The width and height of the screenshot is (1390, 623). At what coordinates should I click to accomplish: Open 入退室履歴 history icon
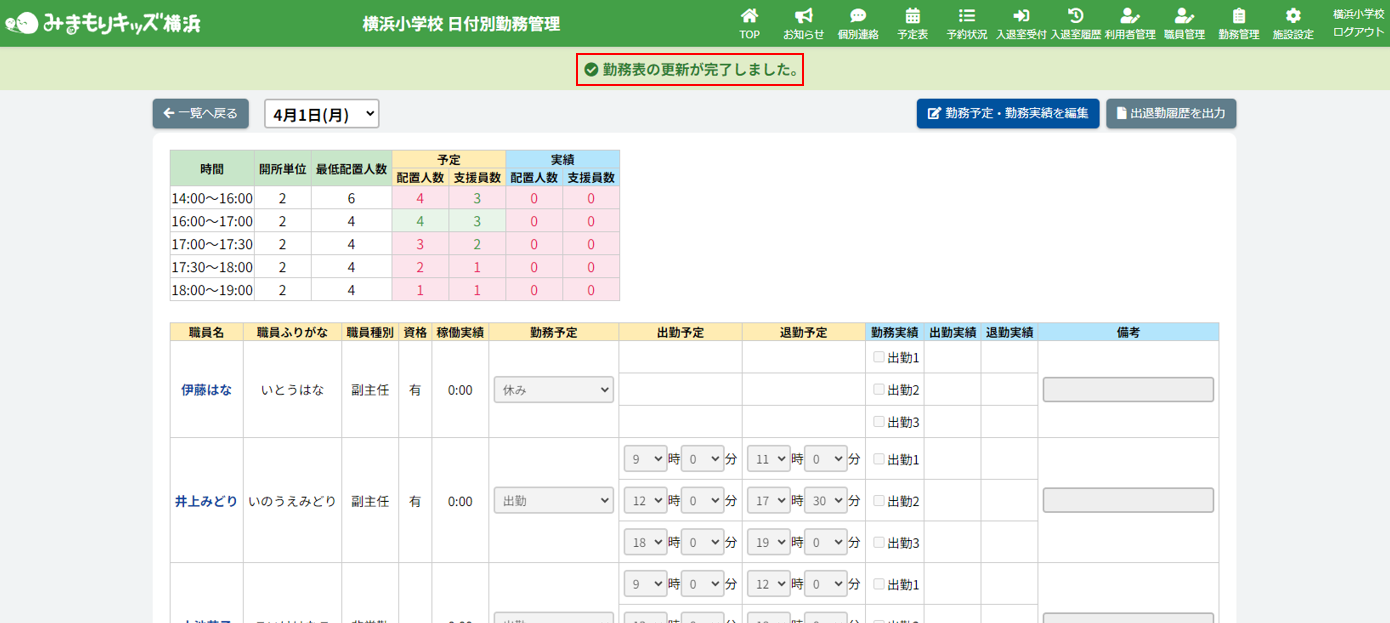(x=1075, y=17)
